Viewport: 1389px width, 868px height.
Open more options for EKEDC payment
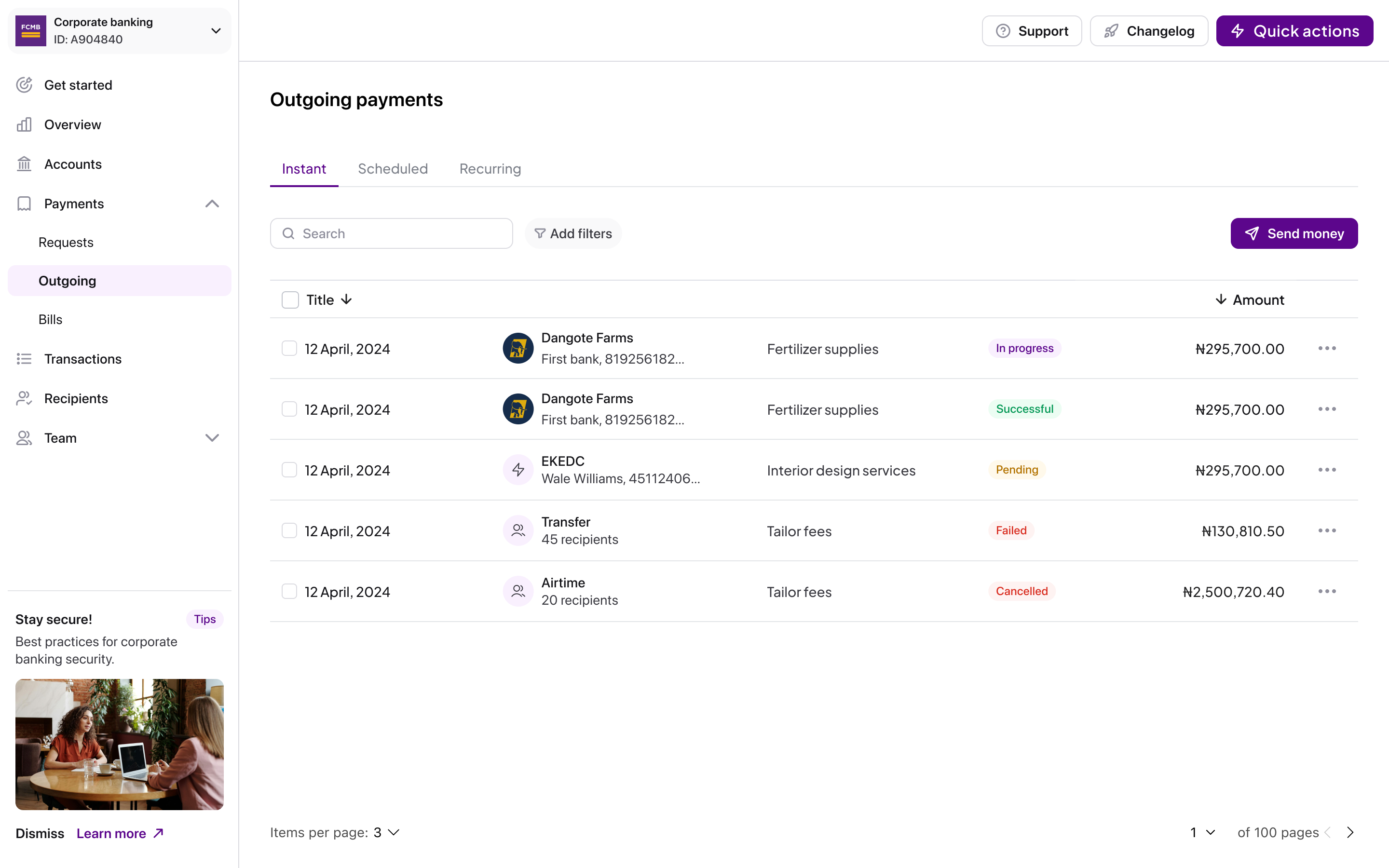(x=1327, y=470)
